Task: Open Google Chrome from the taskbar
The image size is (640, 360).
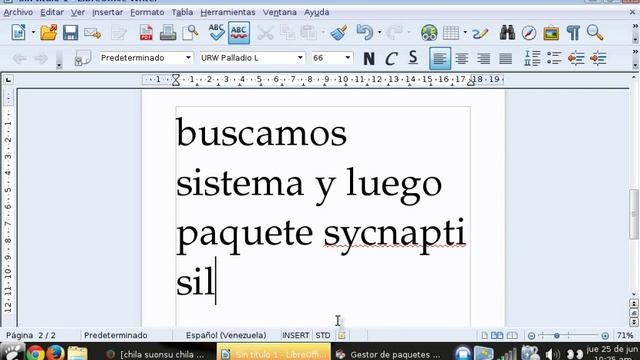Action: pos(35,353)
